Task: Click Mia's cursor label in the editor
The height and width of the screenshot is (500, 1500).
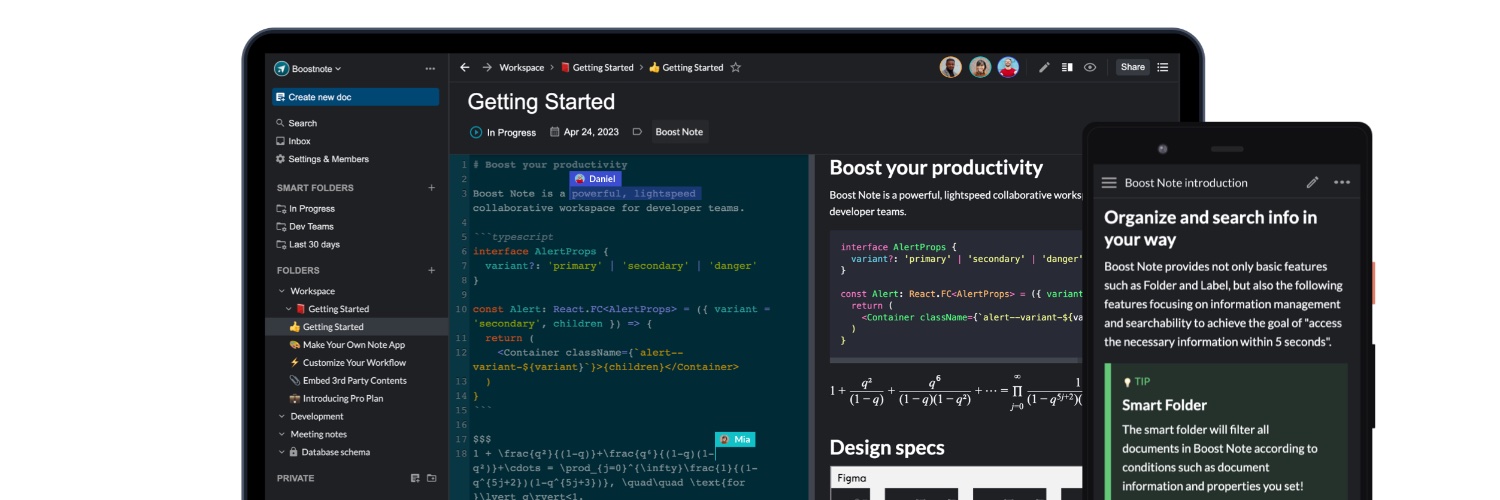Action: [x=735, y=439]
